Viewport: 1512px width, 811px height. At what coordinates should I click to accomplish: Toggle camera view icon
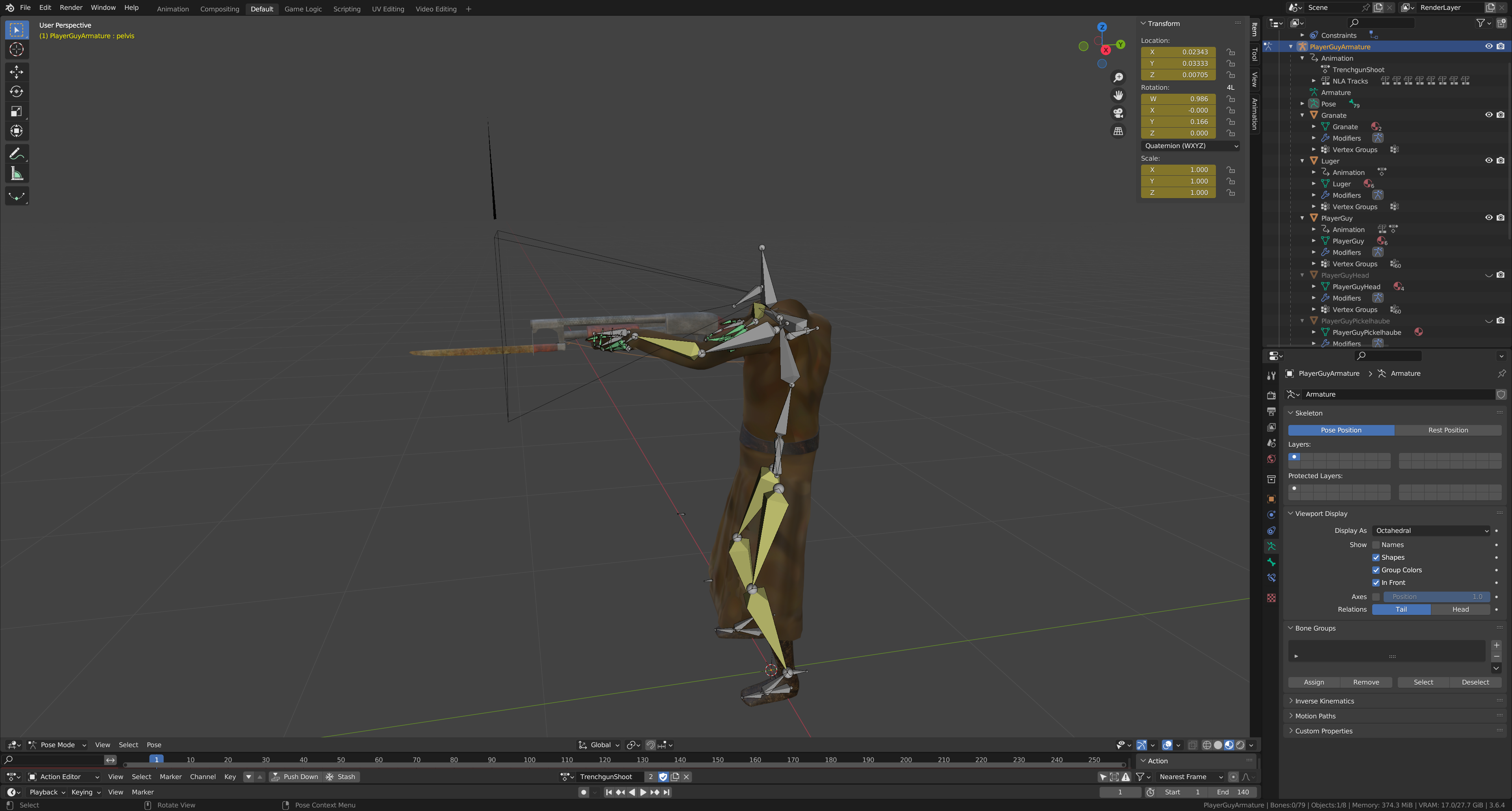(1118, 113)
